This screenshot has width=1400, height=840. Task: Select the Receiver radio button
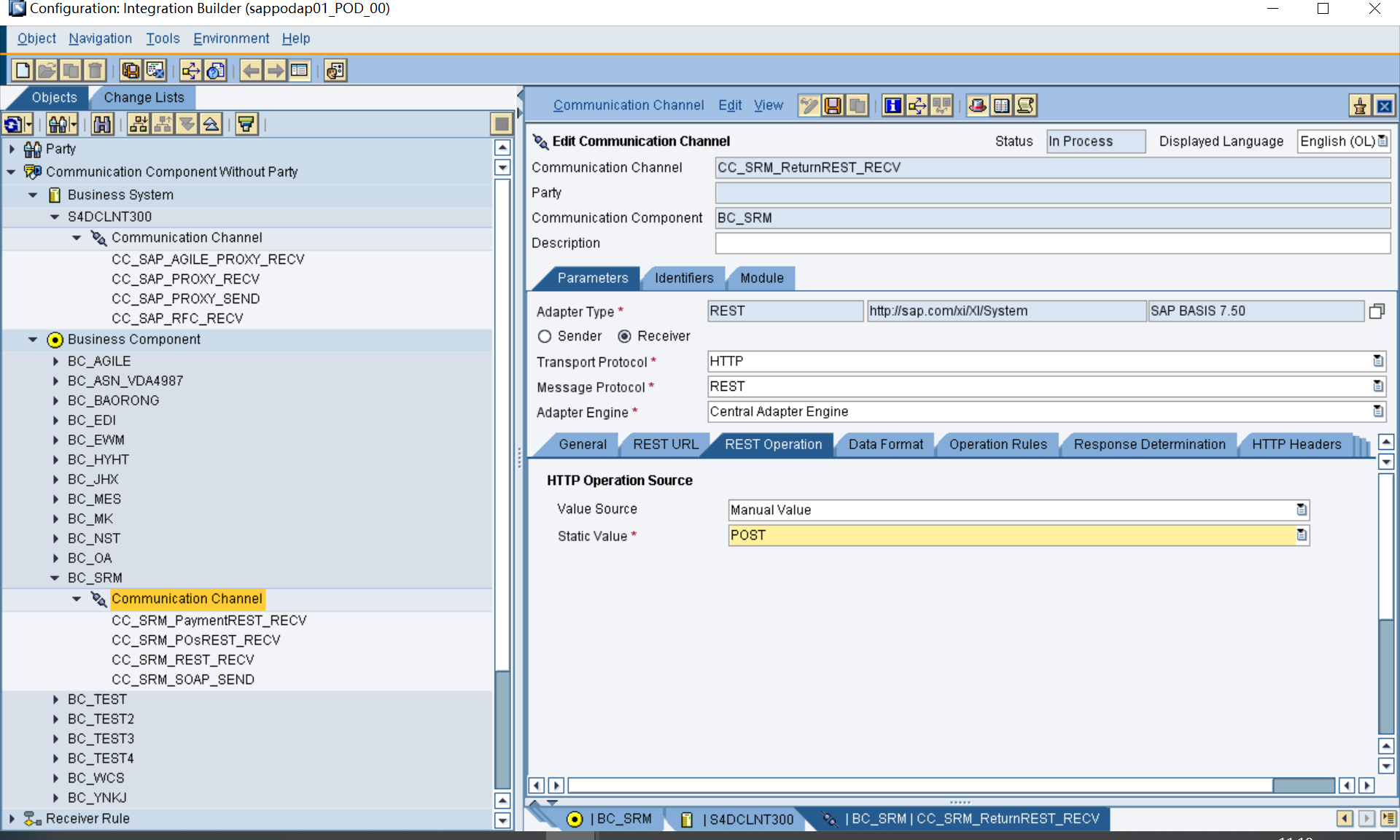(624, 336)
